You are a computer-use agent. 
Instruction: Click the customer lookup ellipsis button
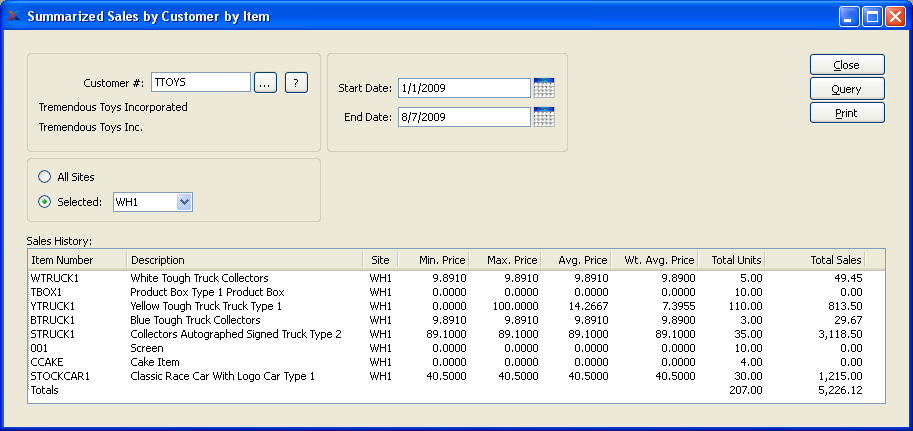264,83
